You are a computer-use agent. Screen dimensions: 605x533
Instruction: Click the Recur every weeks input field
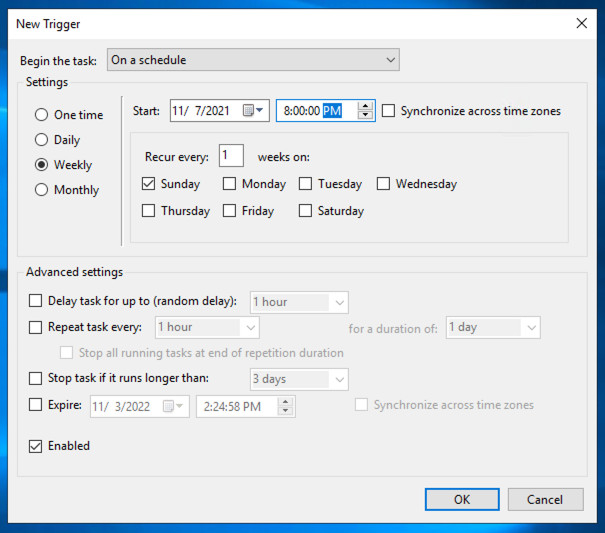coord(231,156)
